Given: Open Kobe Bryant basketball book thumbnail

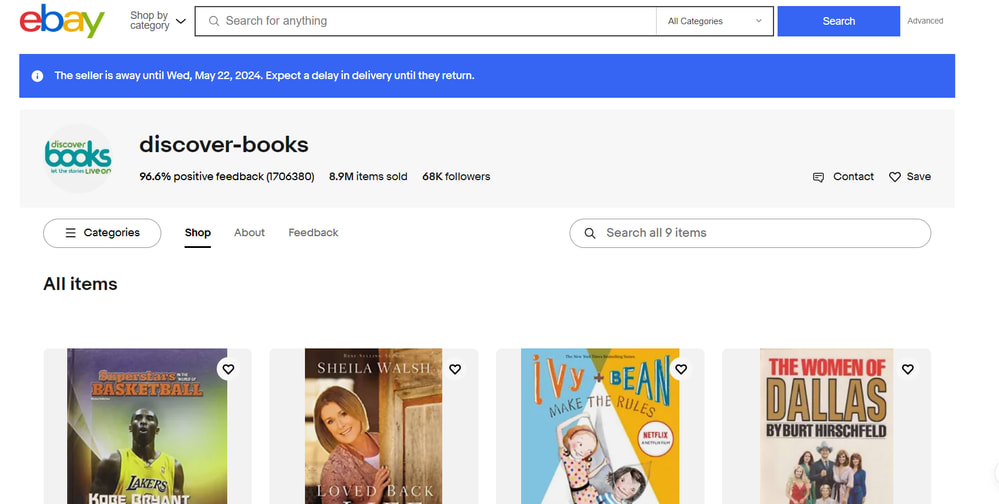Looking at the screenshot, I should (x=147, y=426).
